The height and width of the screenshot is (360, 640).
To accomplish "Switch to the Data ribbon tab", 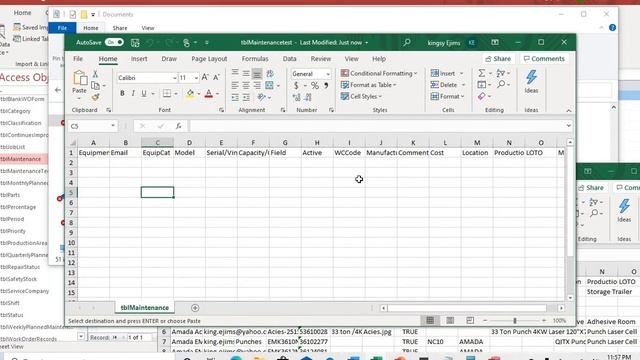I will [289, 59].
